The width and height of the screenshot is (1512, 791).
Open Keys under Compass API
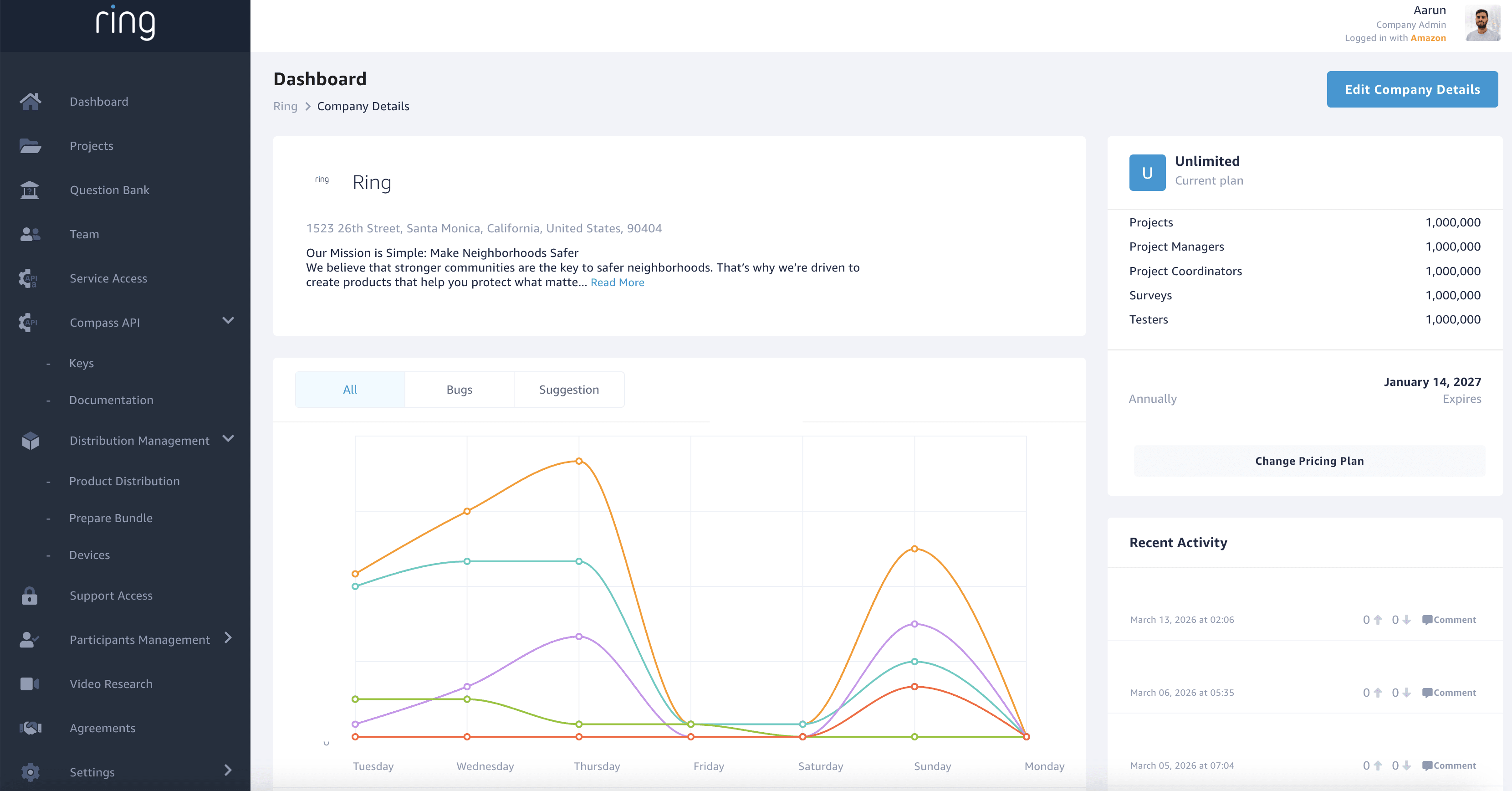[82, 363]
